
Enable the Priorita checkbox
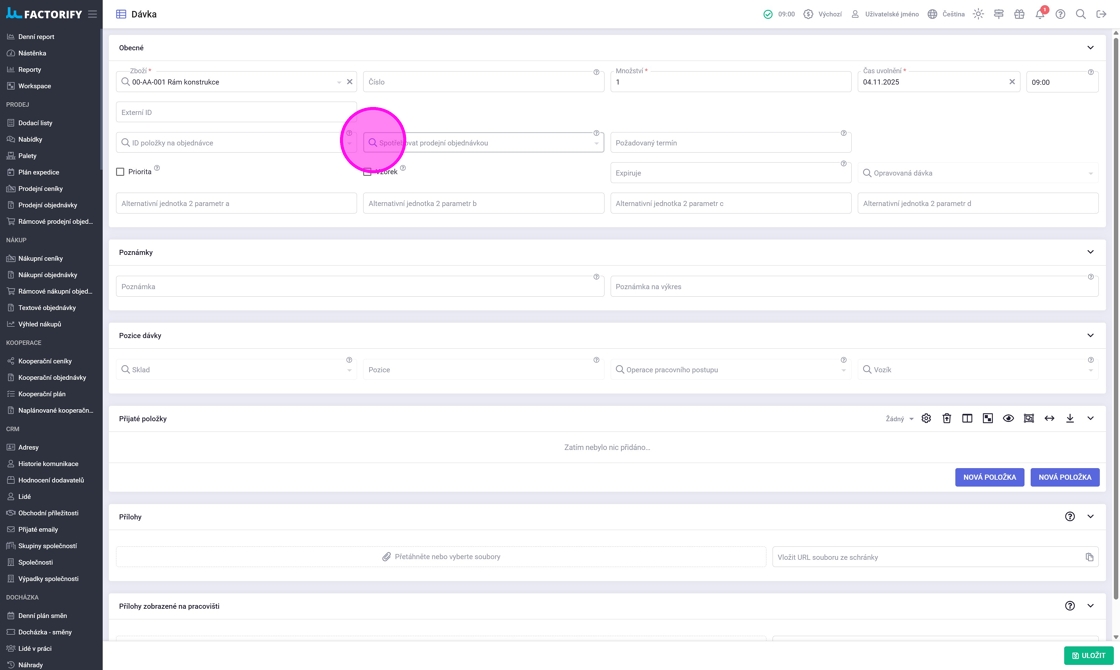121,172
